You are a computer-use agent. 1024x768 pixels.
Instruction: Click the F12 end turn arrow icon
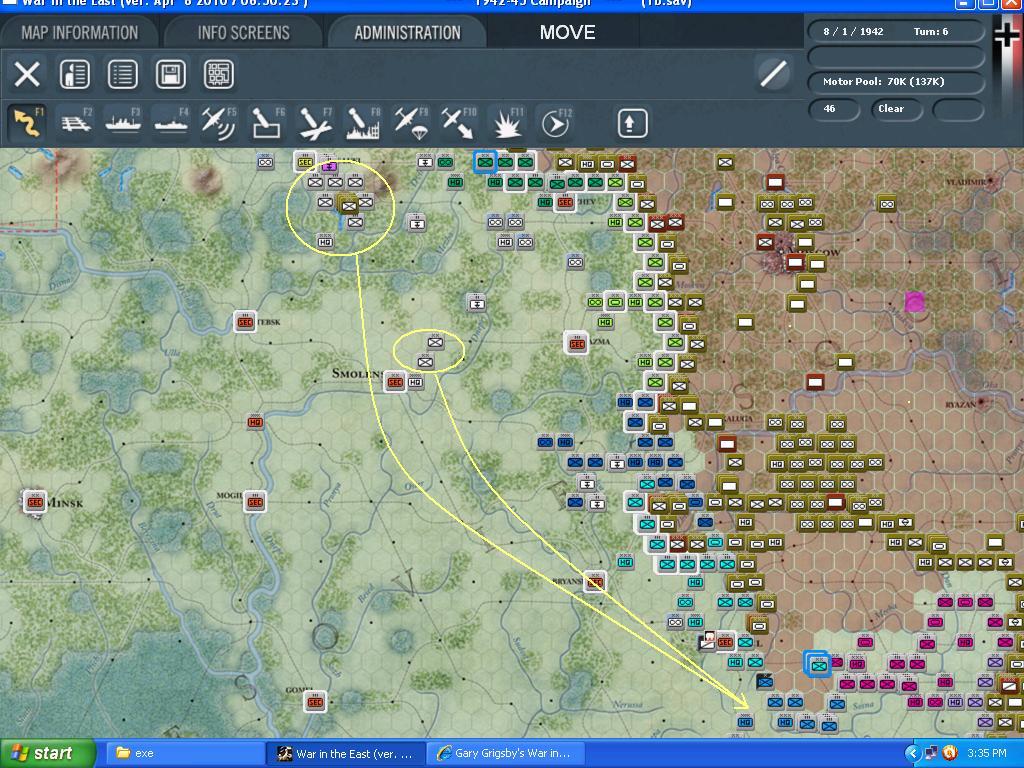(x=555, y=123)
